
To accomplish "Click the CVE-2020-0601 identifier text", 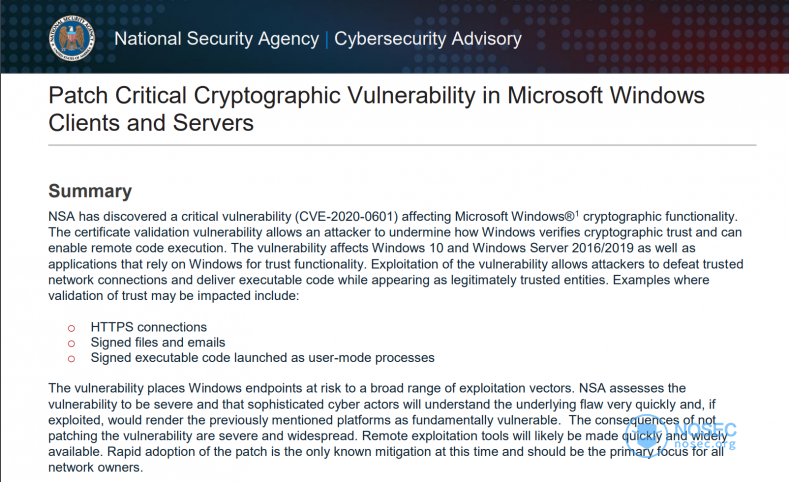I will (x=346, y=216).
